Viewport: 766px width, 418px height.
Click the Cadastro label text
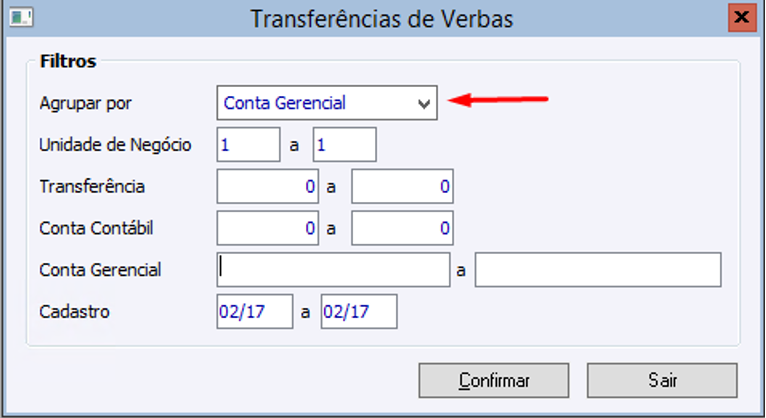[x=74, y=312]
